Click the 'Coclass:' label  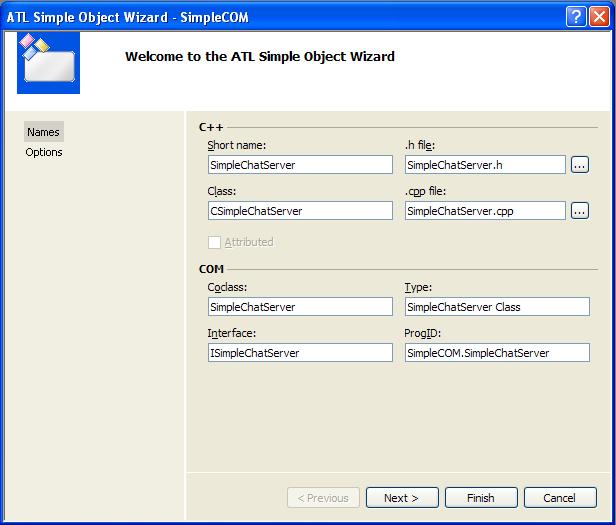coord(227,287)
